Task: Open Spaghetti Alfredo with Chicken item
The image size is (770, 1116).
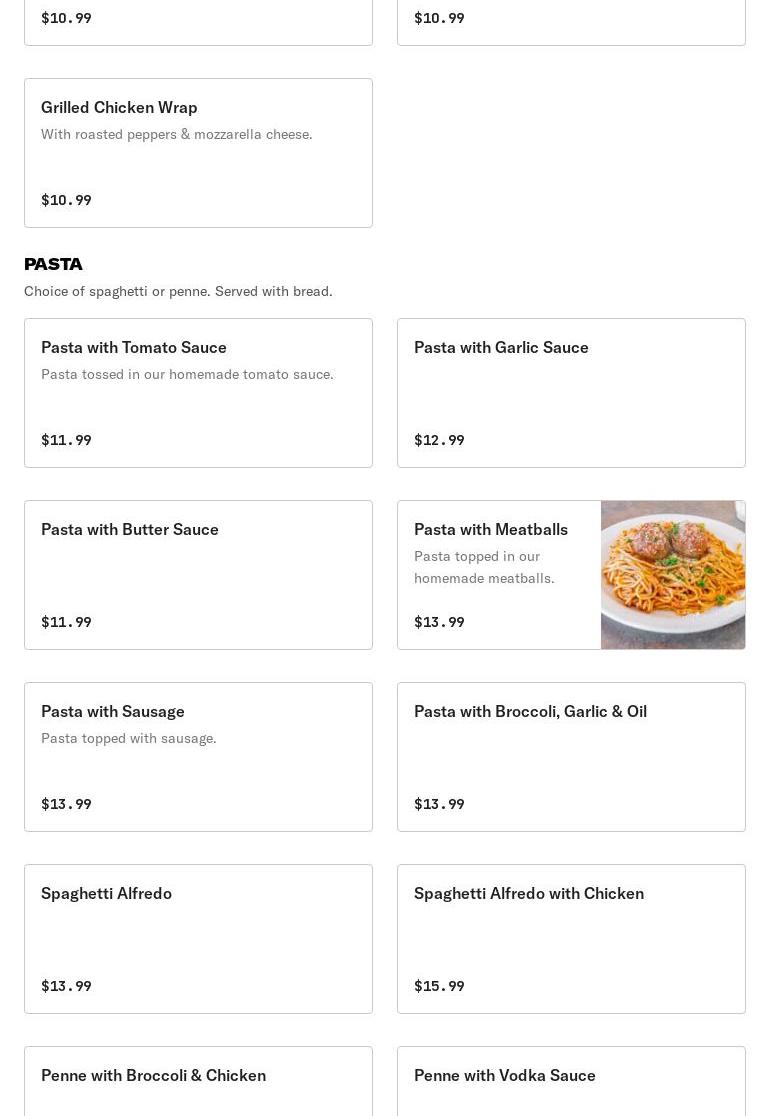Action: coord(571,939)
